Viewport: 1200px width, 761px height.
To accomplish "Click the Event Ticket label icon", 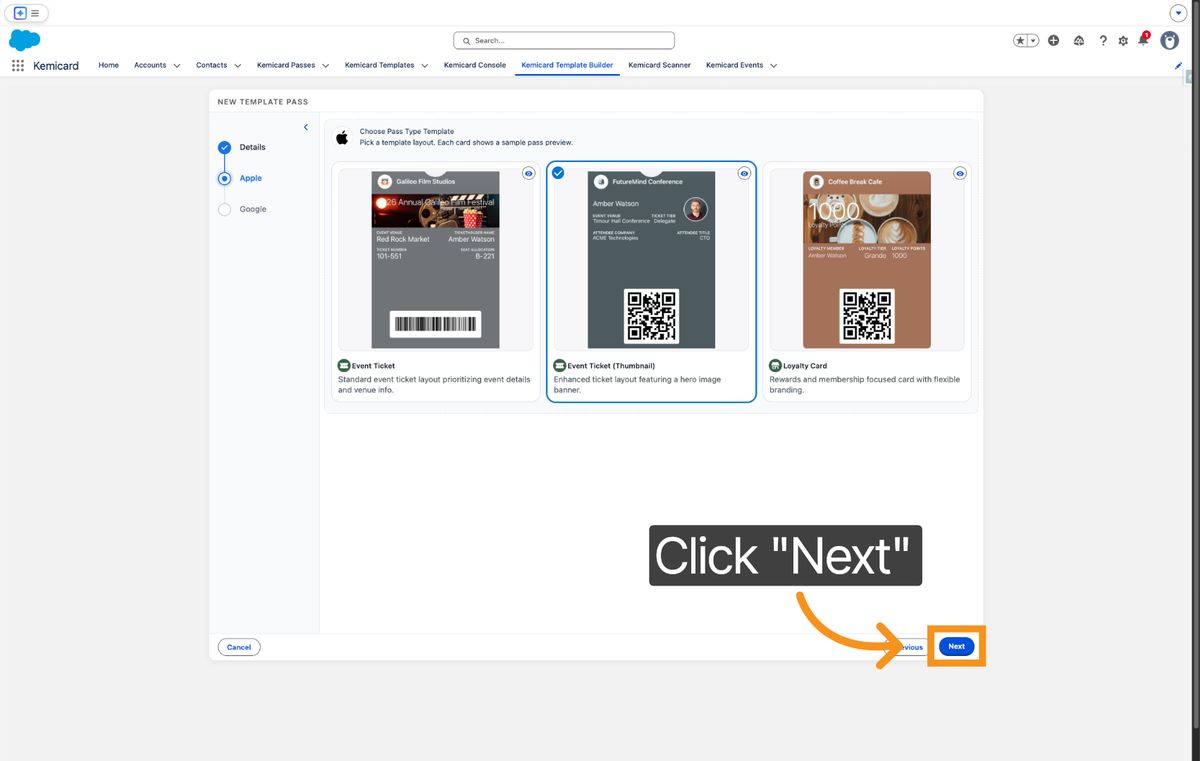I will pos(344,366).
